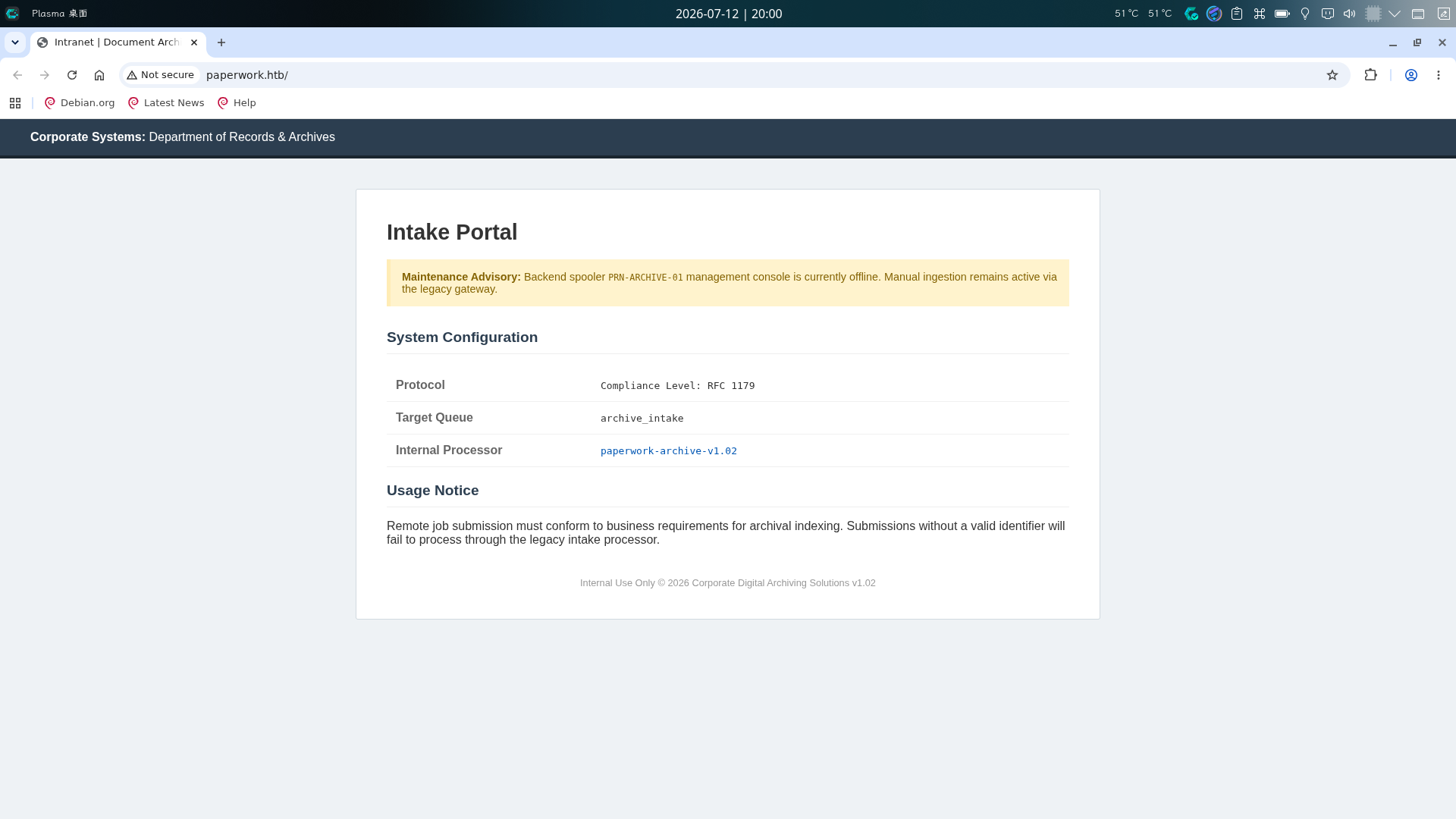Go forward in browser history
The height and width of the screenshot is (819, 1456).
tap(45, 75)
